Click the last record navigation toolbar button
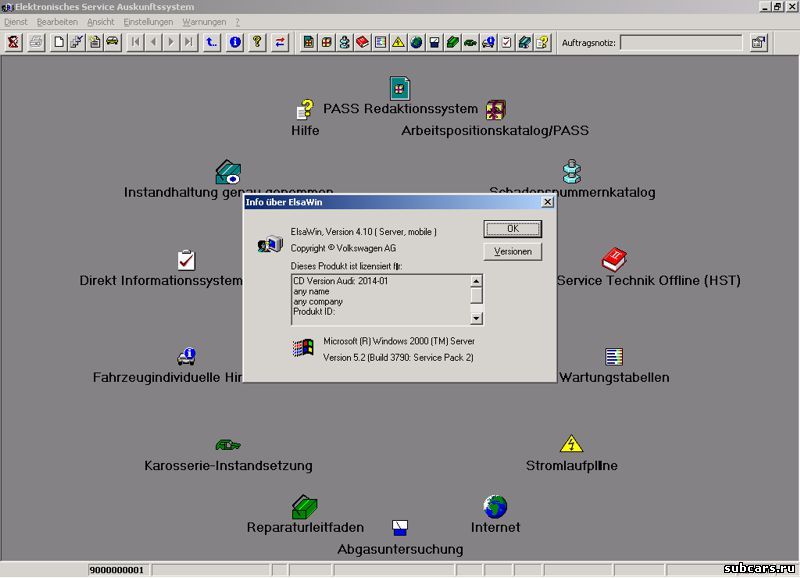 (x=189, y=42)
